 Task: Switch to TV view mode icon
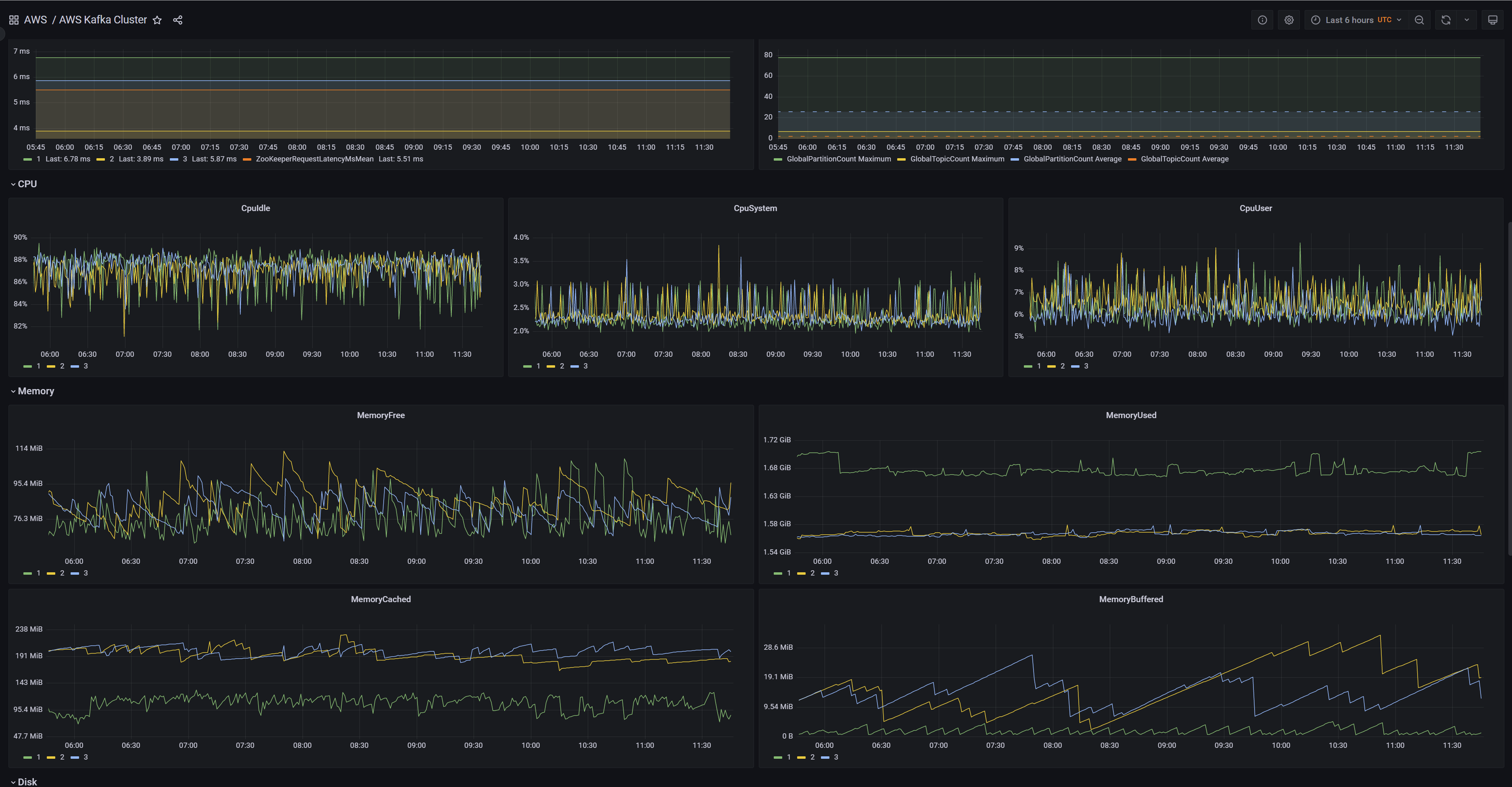(x=1492, y=20)
